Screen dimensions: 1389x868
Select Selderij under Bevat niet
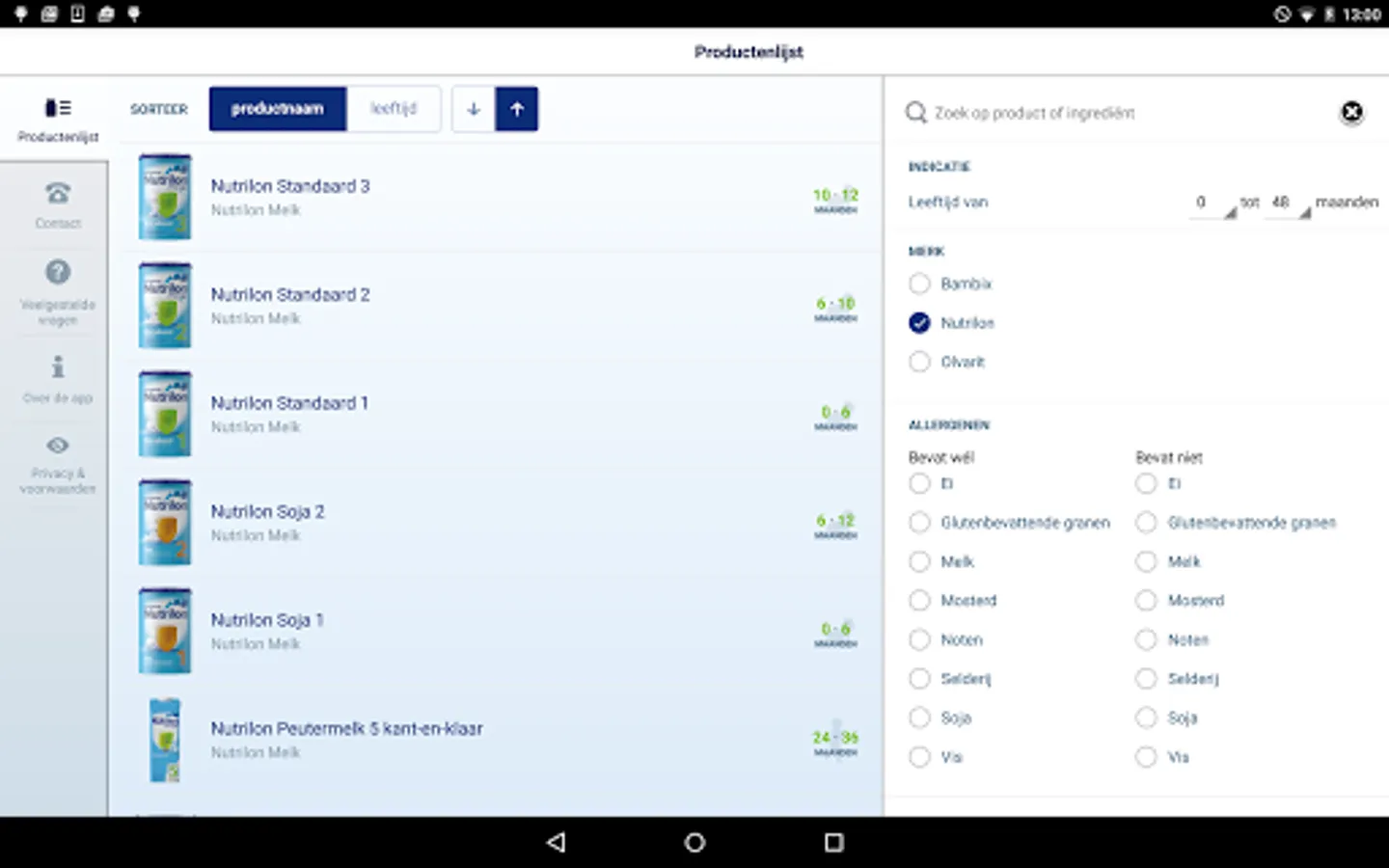1146,679
